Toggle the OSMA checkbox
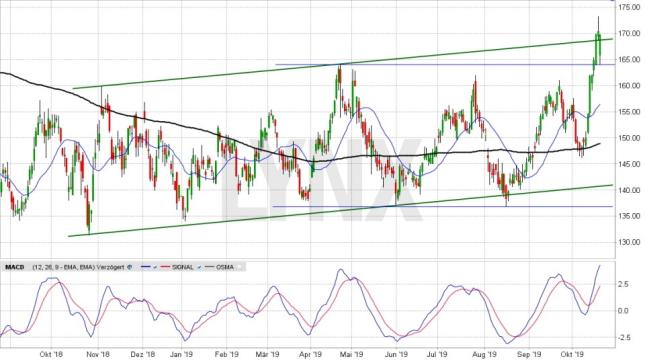This screenshot has width=645, height=363. 239,268
